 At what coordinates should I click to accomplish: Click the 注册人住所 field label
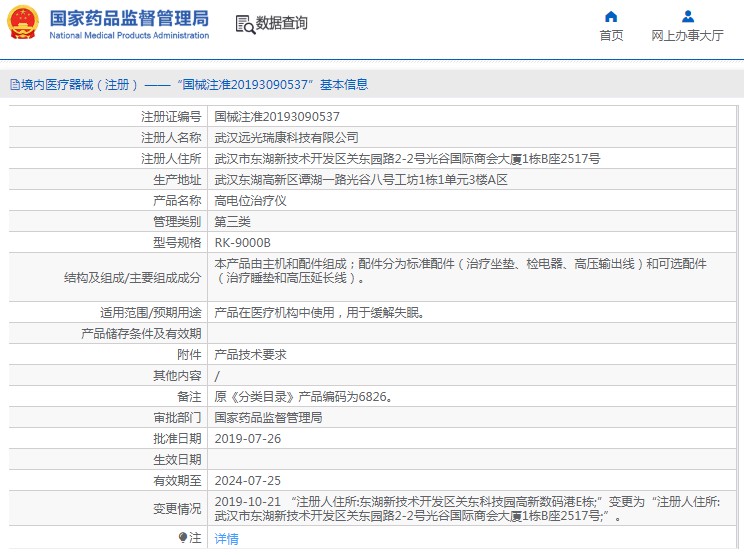click(171, 158)
